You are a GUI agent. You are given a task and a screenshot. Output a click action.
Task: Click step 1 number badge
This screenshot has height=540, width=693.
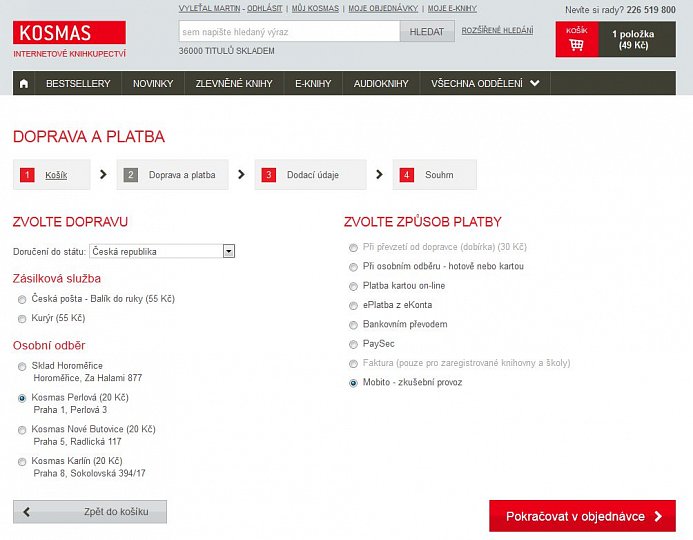(27, 175)
